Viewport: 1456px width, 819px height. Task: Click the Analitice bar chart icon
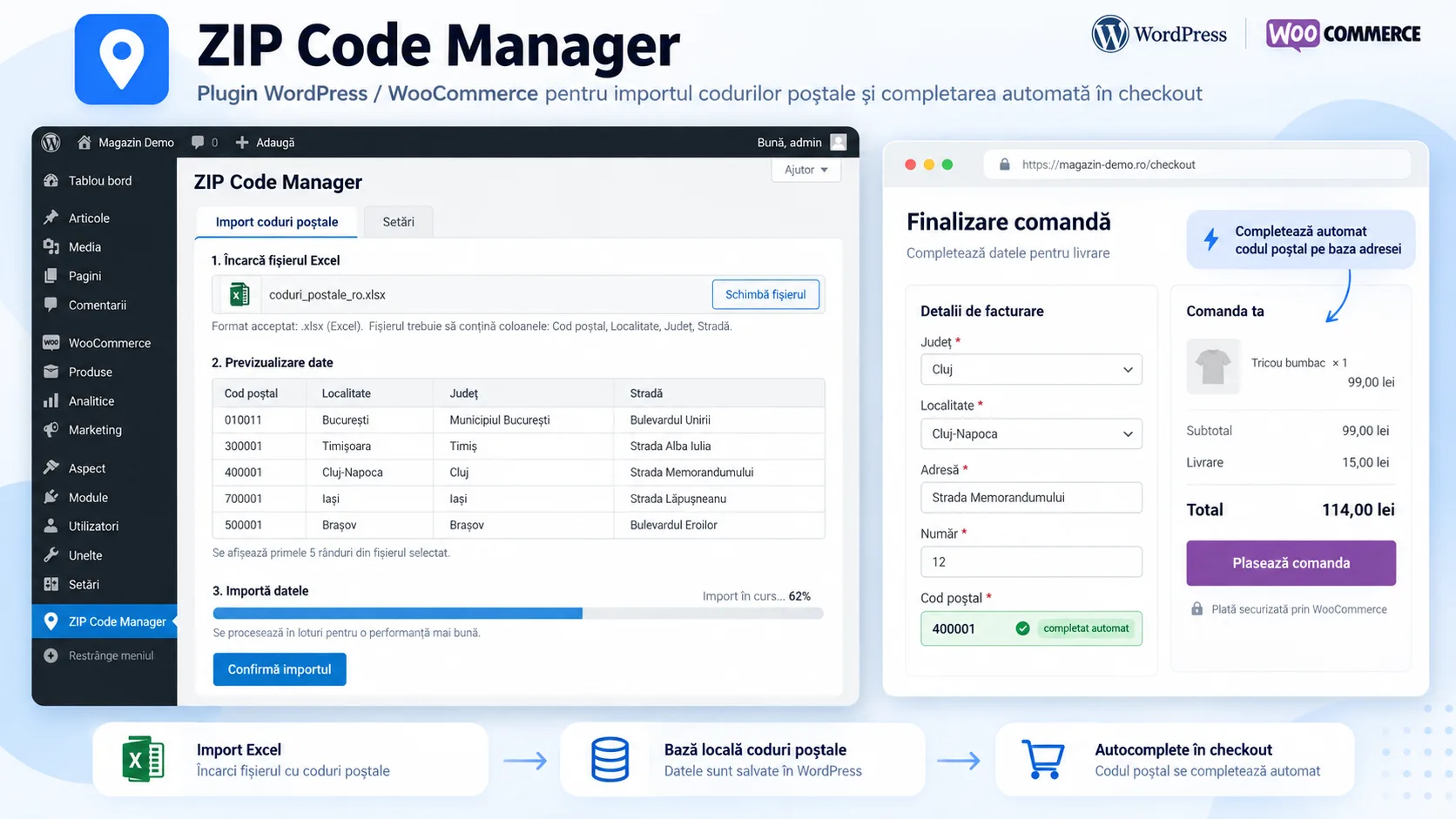[51, 400]
